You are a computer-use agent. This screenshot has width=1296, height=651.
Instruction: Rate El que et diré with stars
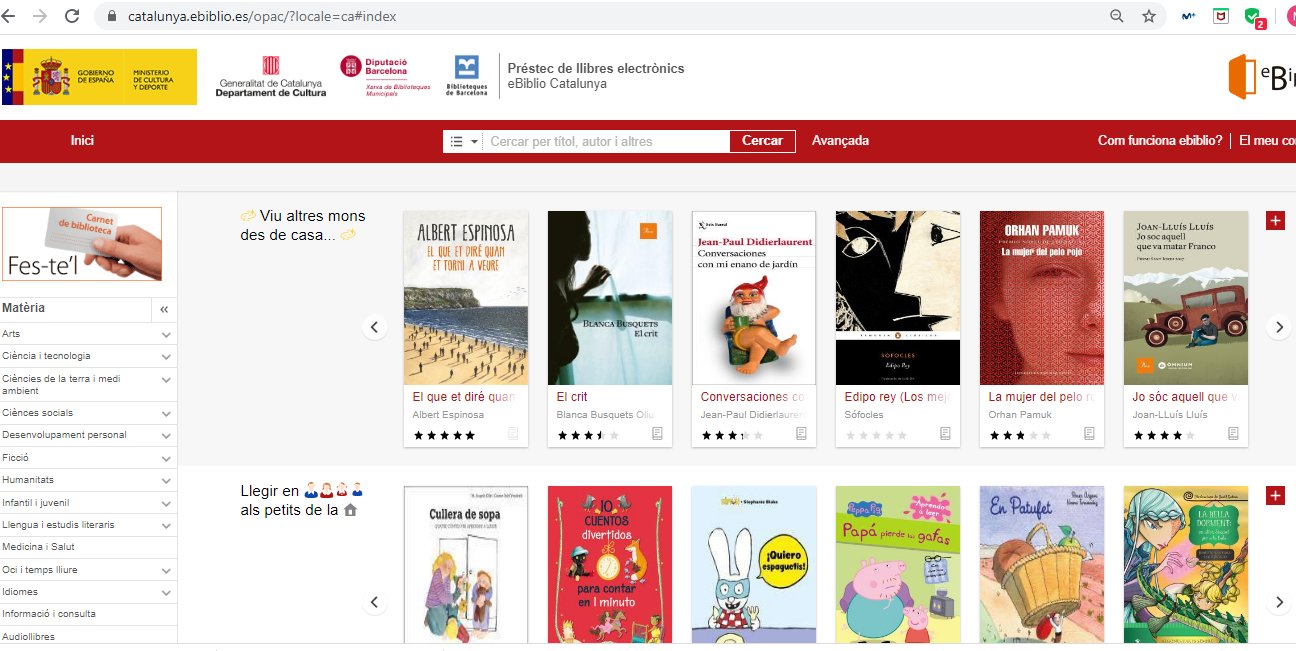(x=444, y=435)
